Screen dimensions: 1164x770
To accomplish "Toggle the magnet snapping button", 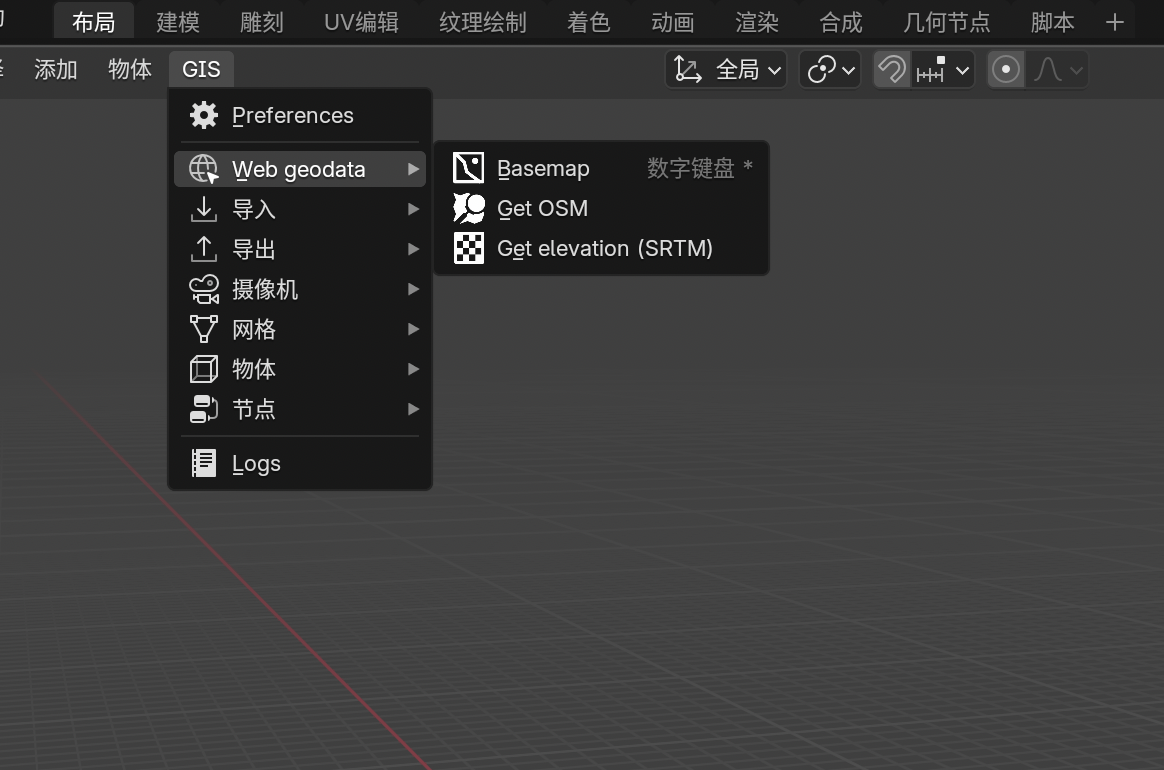I will coord(891,69).
